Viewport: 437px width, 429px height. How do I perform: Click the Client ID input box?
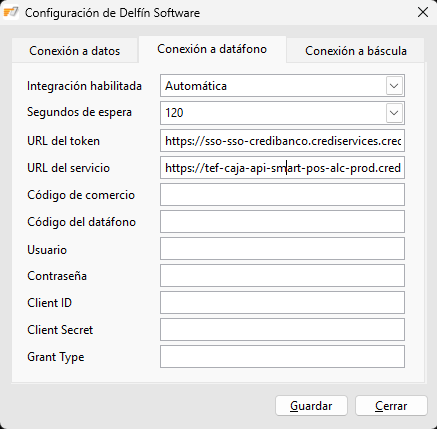point(282,303)
